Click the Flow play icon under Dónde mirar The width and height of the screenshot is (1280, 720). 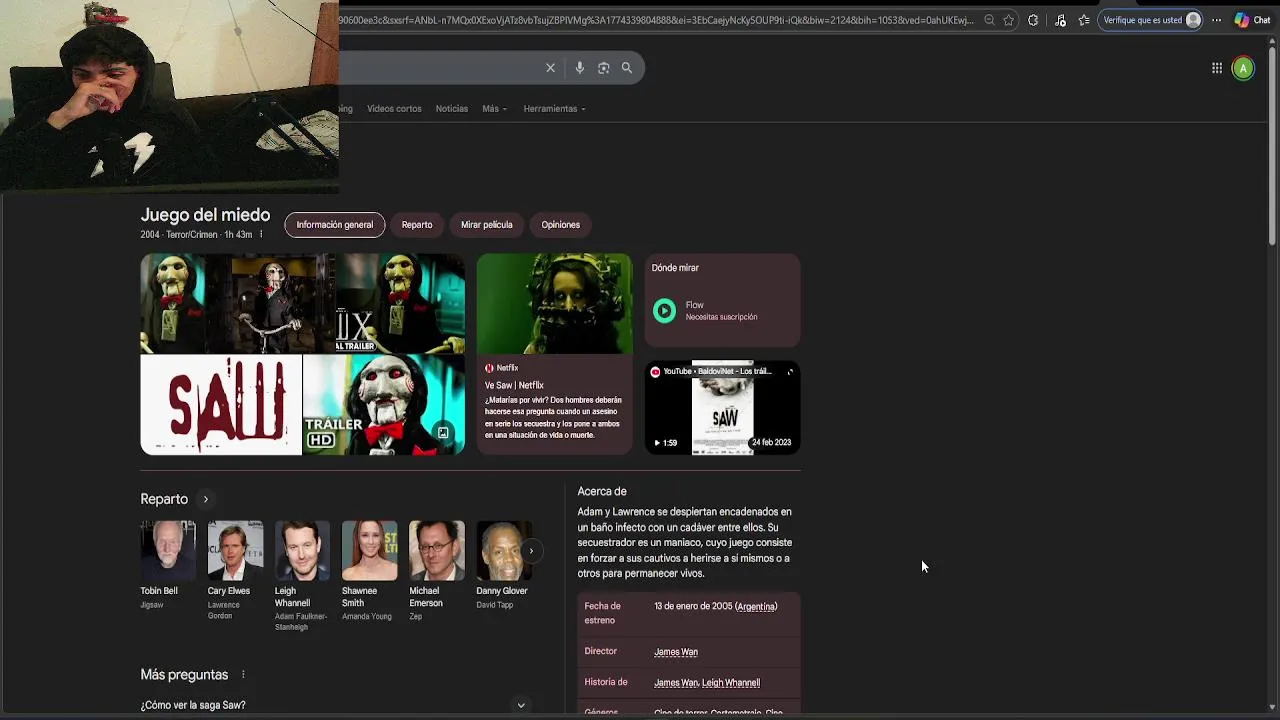coord(664,311)
